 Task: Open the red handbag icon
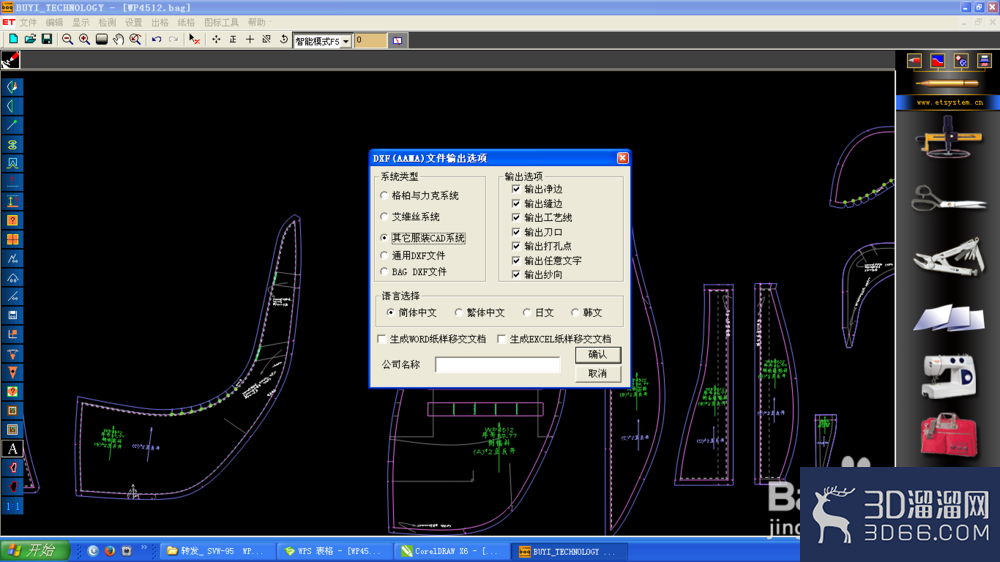(949, 436)
